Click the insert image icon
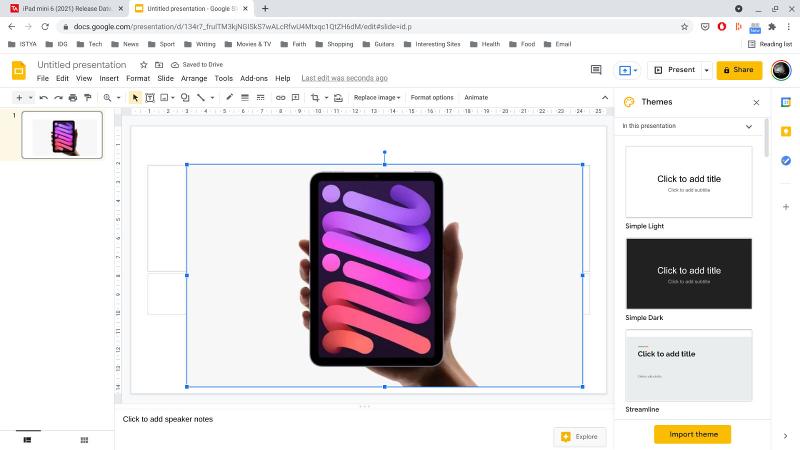 pyautogui.click(x=164, y=97)
